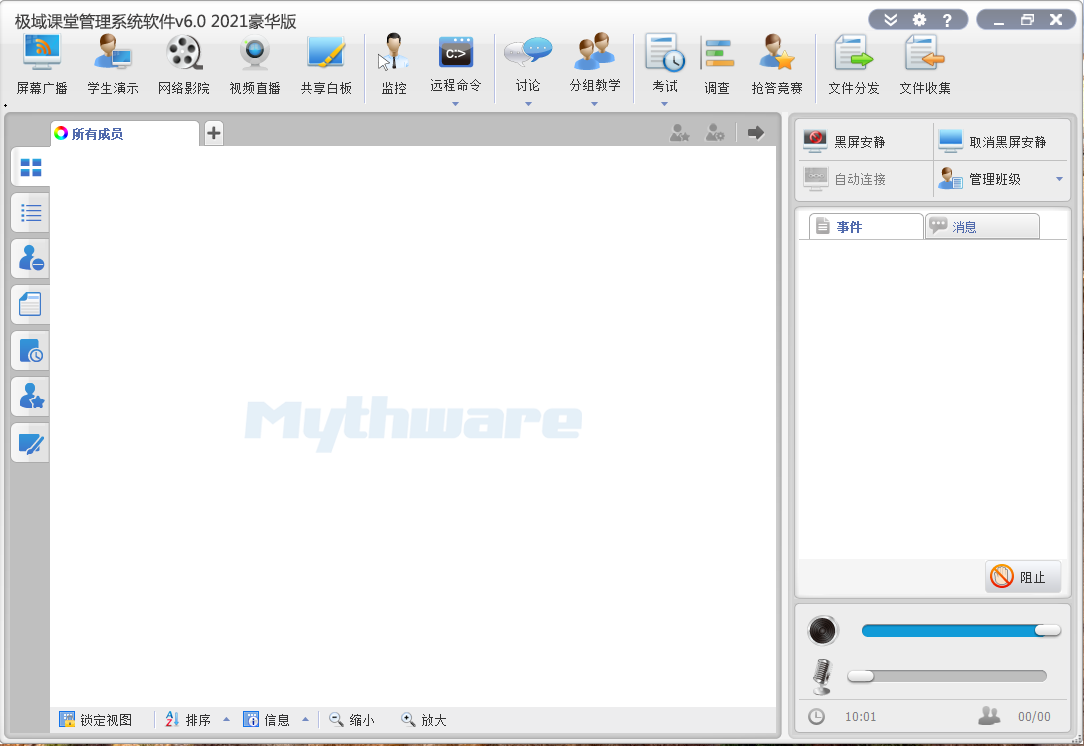This screenshot has width=1084, height=746.
Task: Open help question mark icon
Action: click(x=947, y=20)
